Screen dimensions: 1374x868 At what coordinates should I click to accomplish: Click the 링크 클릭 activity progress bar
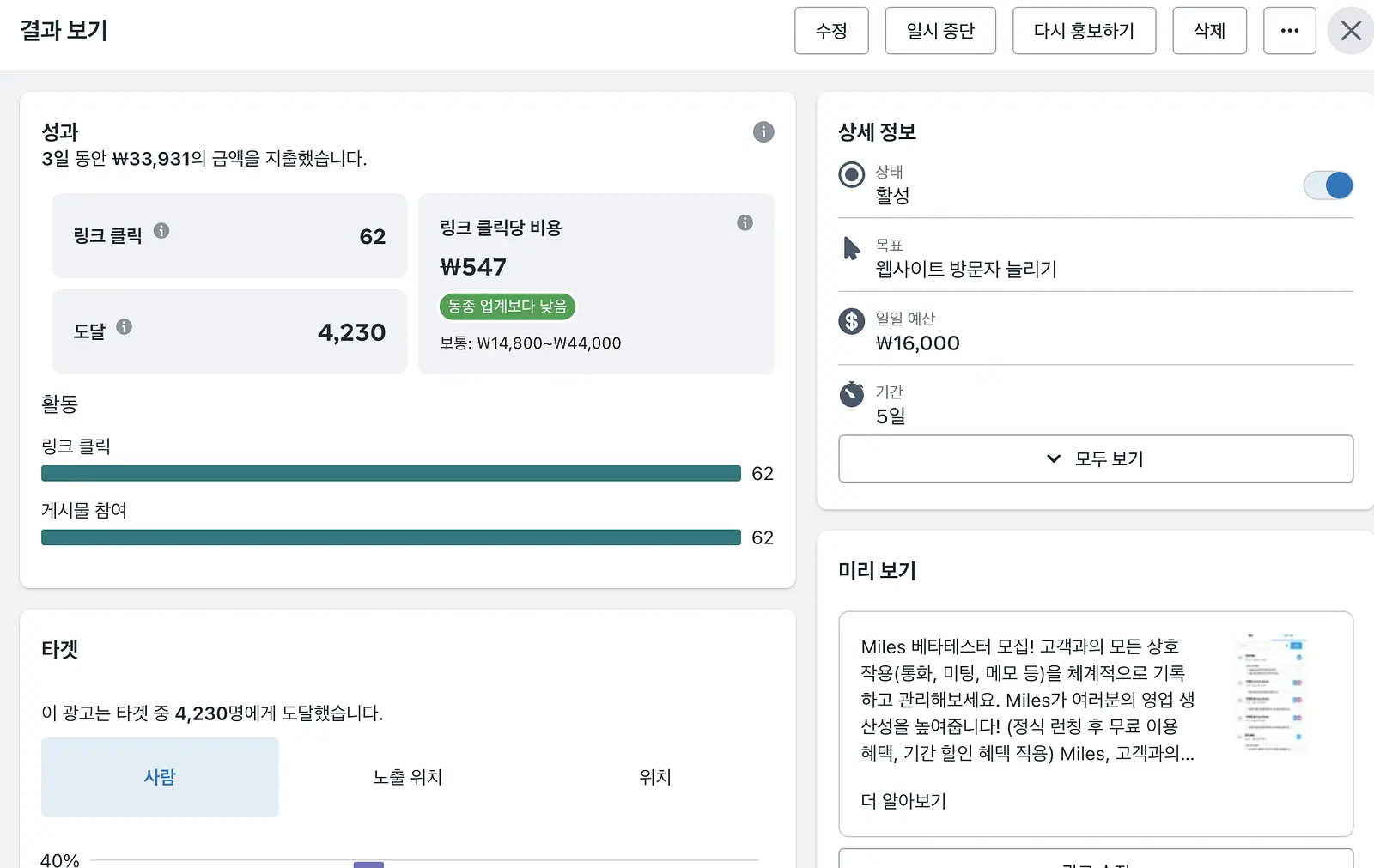391,473
